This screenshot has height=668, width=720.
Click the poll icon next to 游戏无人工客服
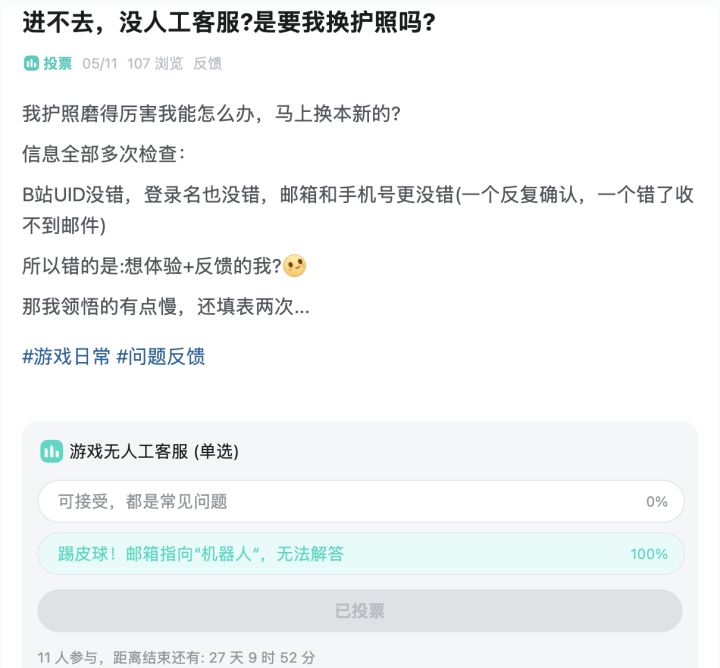[x=51, y=451]
